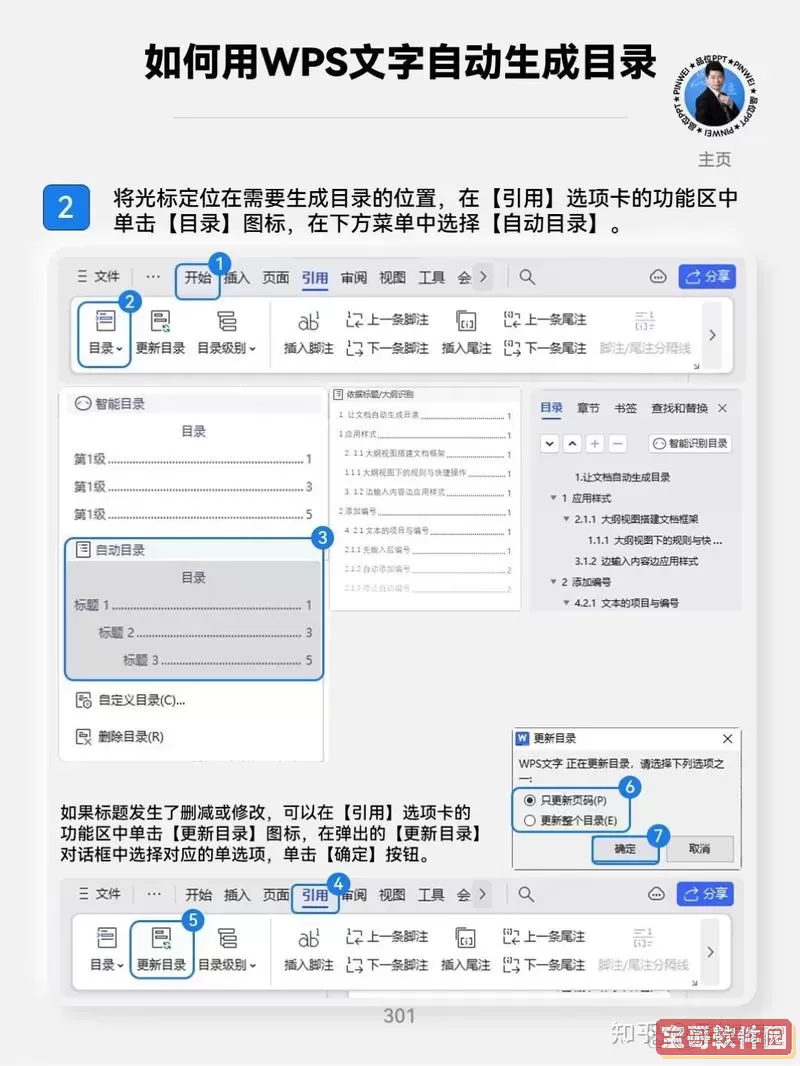This screenshot has height=1066, width=800.
Task: Collapse the '4.2.1 文本的项目与编号' node
Action: click(x=566, y=602)
